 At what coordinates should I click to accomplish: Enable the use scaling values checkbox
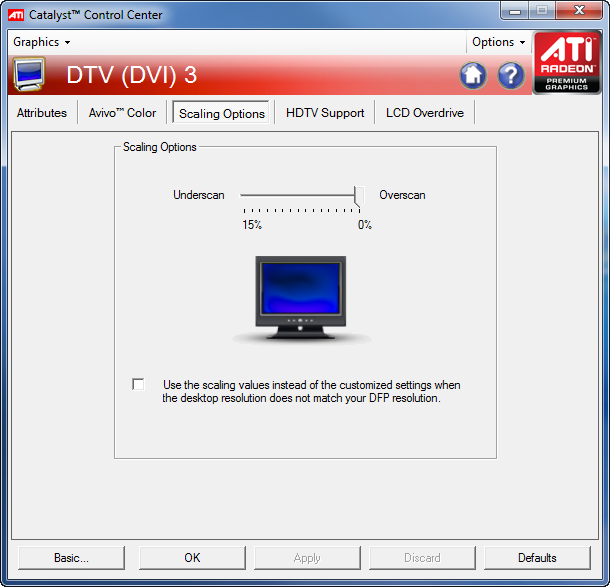coord(138,384)
